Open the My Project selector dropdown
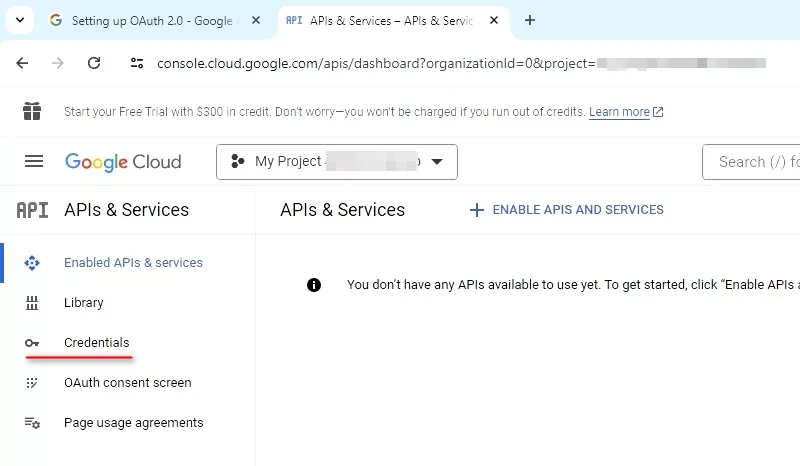Image resolution: width=800 pixels, height=466 pixels. [337, 162]
